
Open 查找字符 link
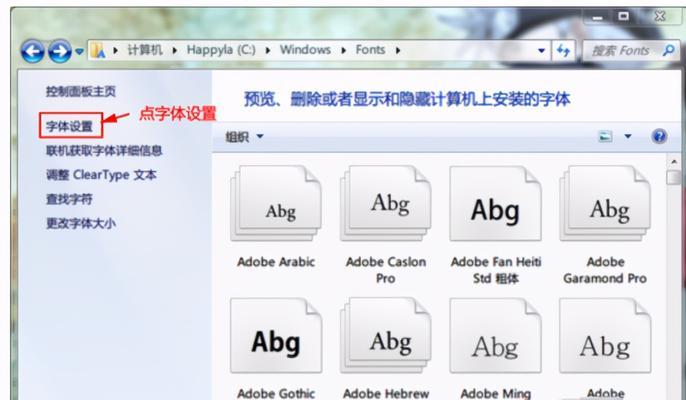pyautogui.click(x=69, y=199)
